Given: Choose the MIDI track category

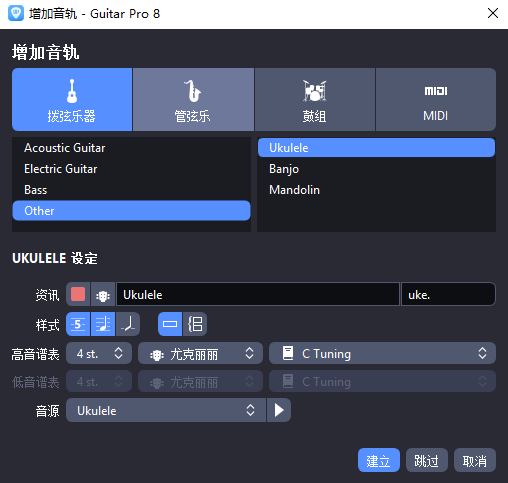Looking at the screenshot, I should [x=436, y=99].
